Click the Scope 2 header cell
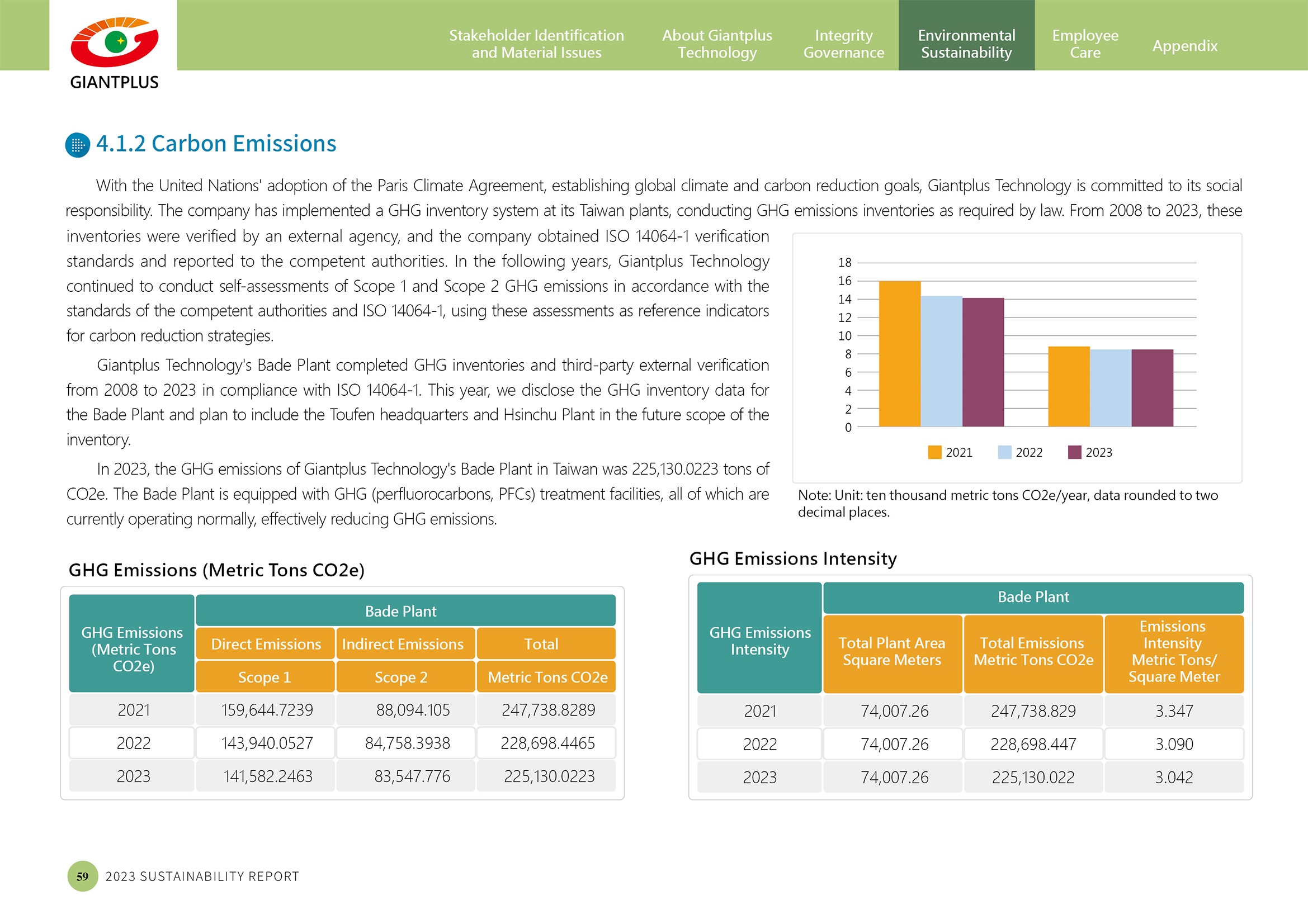Viewport: 1308px width, 924px height. pyautogui.click(x=405, y=676)
